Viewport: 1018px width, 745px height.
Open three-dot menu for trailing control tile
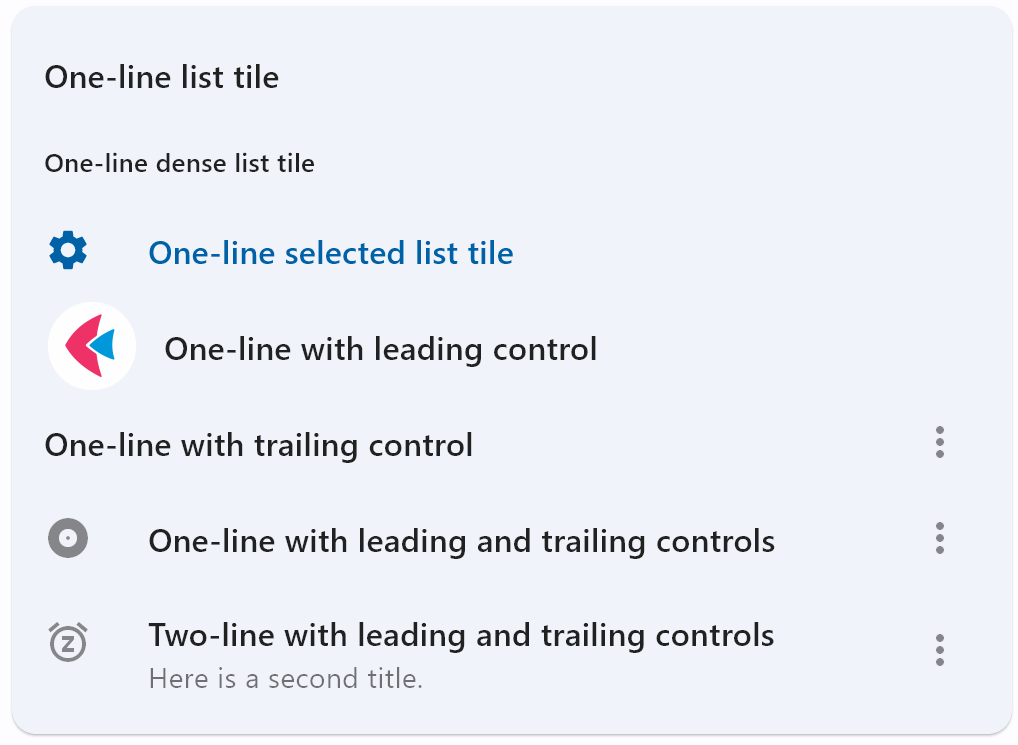coord(939,443)
